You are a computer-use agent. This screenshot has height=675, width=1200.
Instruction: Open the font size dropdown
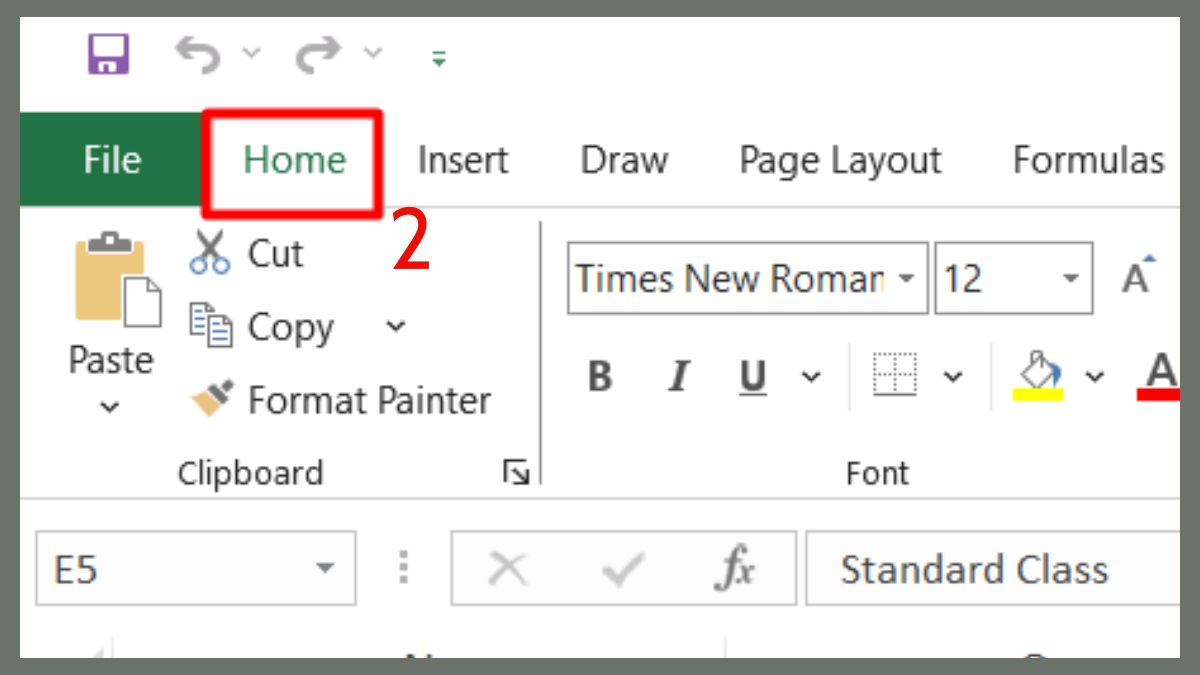tap(1072, 277)
